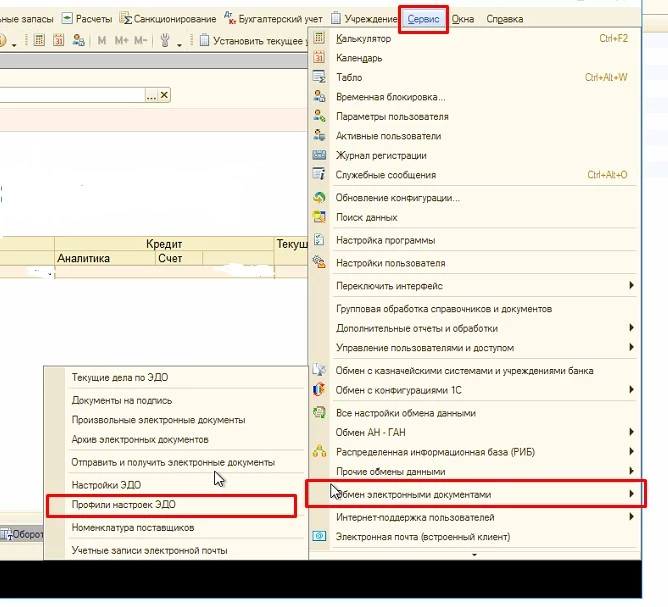Screen dimensions: 668x607
Task: Click the ellipsis button beside input field
Action: tap(151, 95)
